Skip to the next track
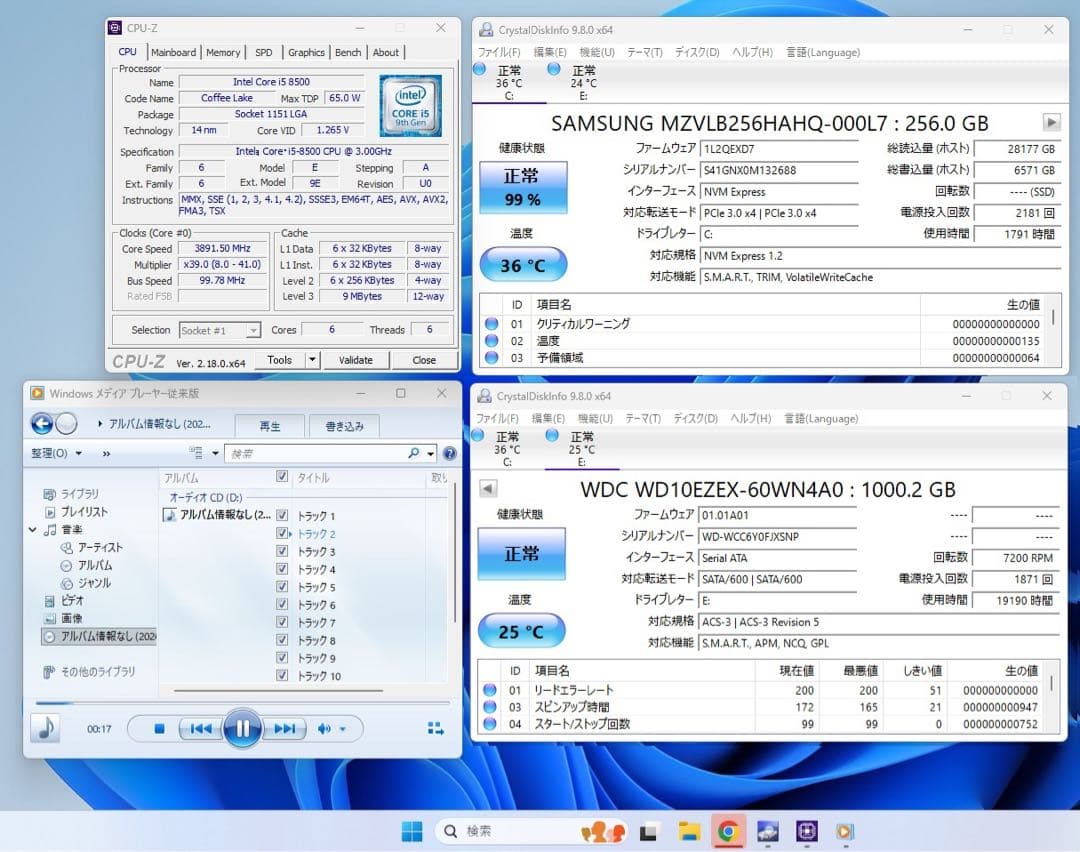Image resolution: width=1080 pixels, height=852 pixels. pyautogui.click(x=284, y=729)
